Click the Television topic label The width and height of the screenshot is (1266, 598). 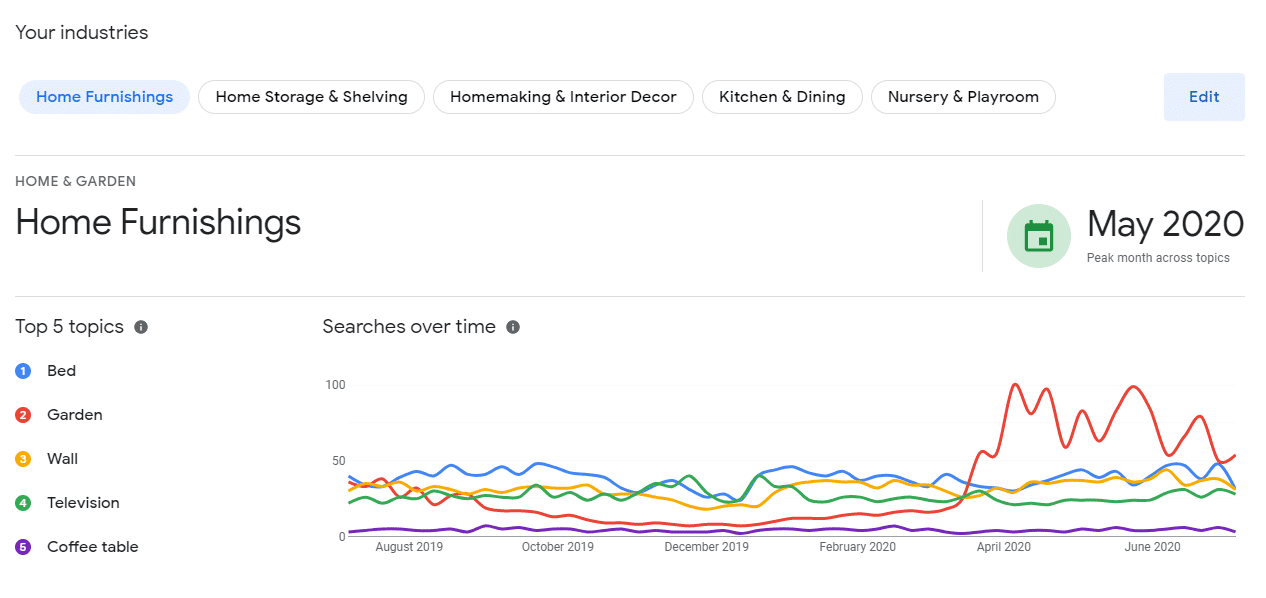[x=83, y=503]
